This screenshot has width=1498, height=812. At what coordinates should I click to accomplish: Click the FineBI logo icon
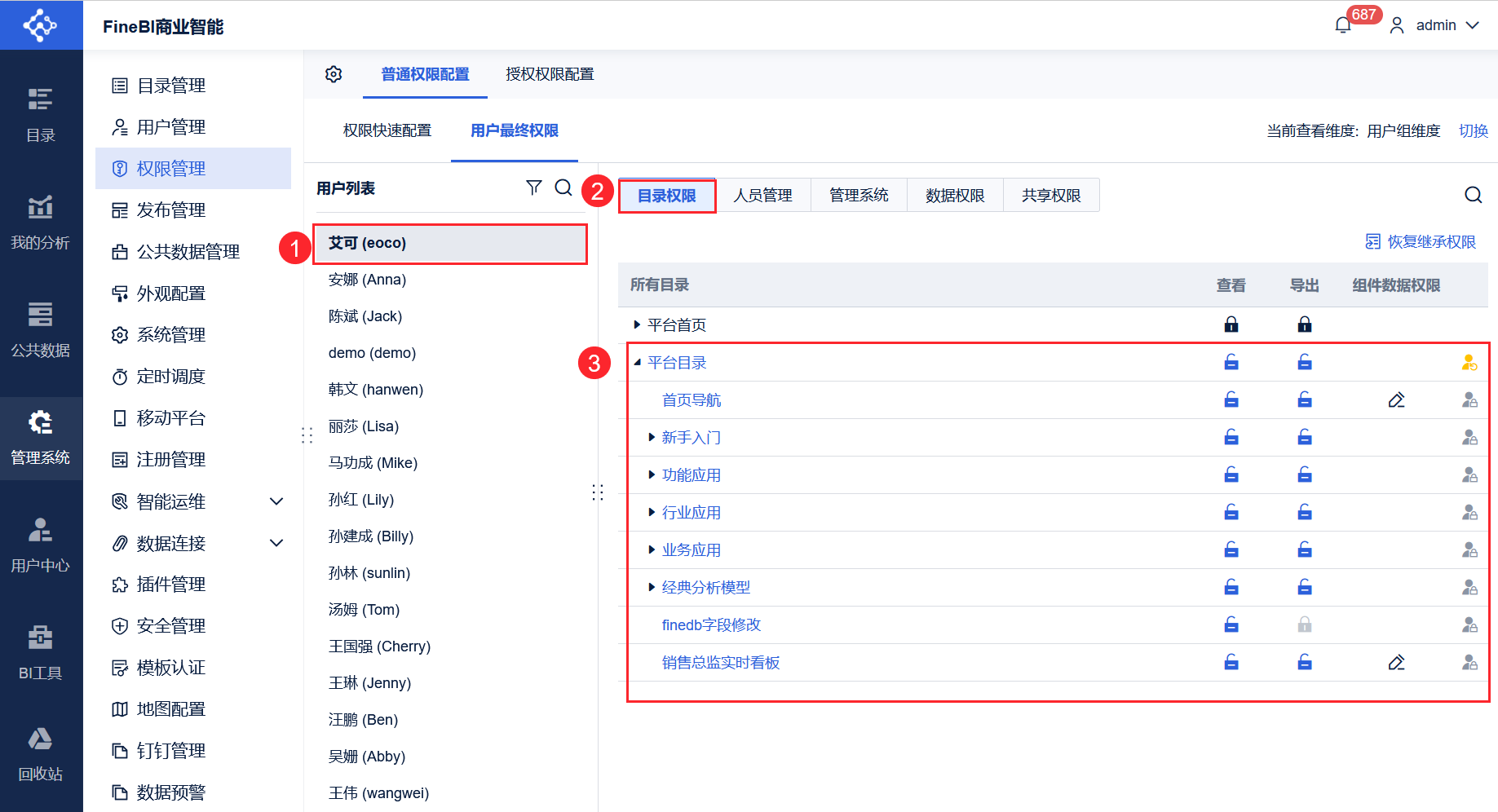tap(41, 25)
